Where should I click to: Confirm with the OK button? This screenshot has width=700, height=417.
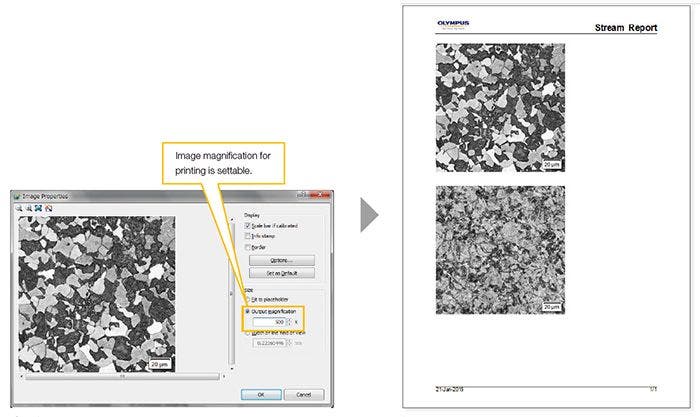(x=261, y=394)
